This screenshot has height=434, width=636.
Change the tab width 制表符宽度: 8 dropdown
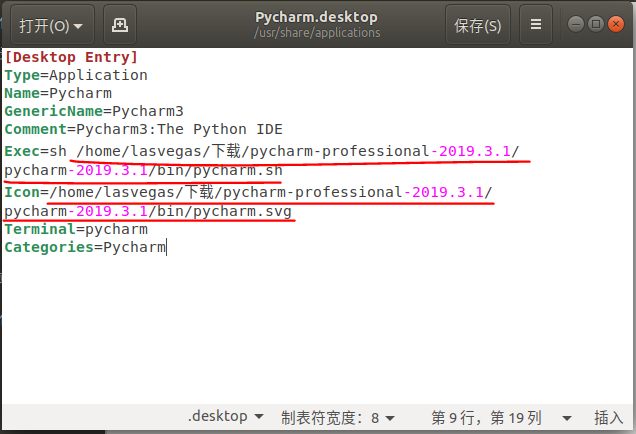coord(337,417)
